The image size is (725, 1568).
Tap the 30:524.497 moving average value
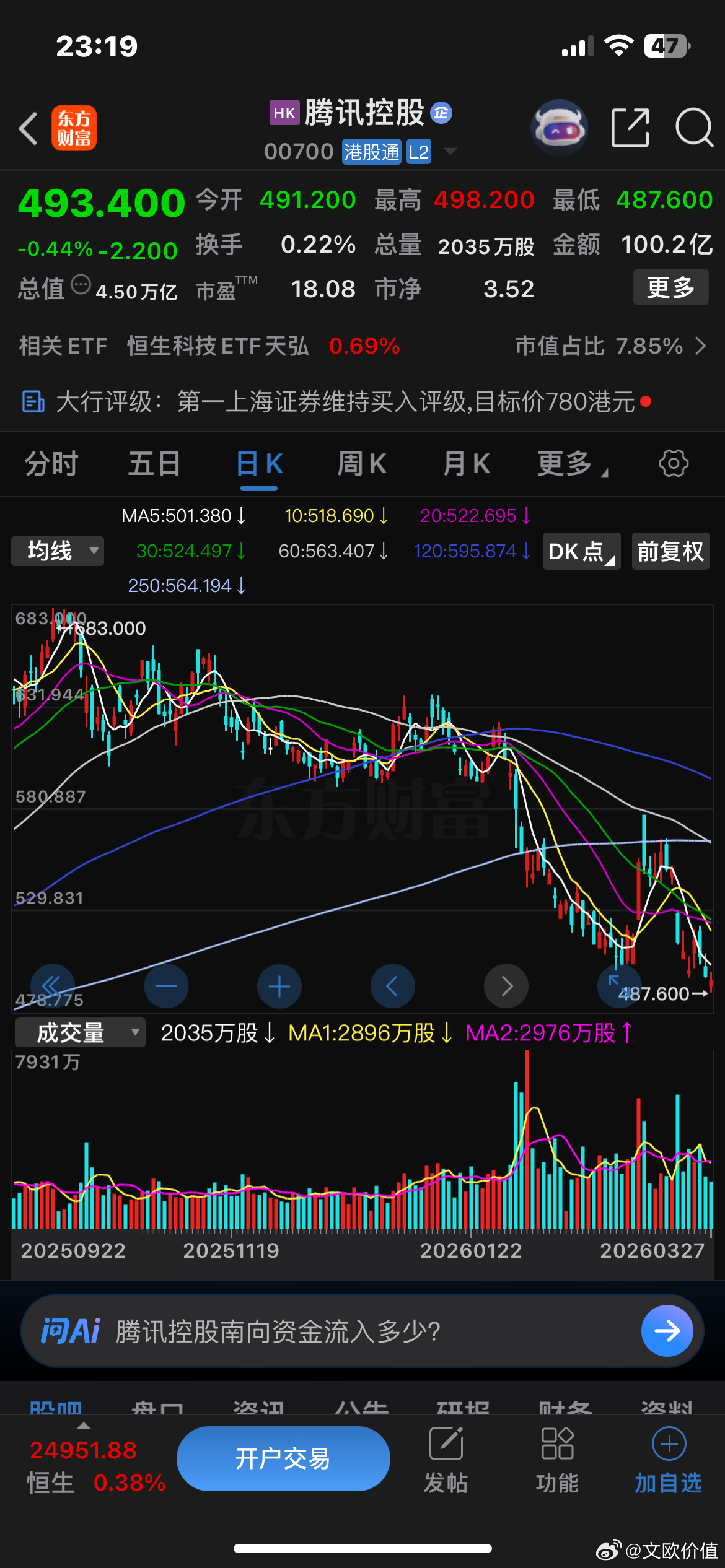pyautogui.click(x=191, y=551)
